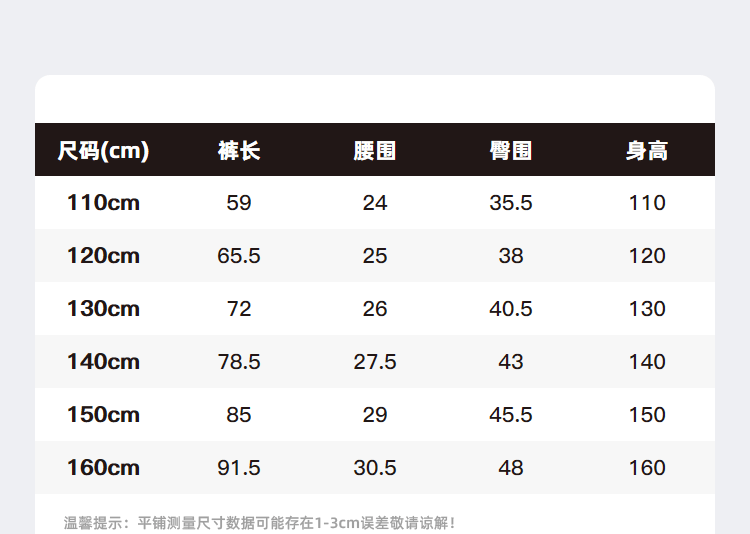This screenshot has height=534, width=750.
Task: Select the 110cm size row label
Action: (103, 203)
